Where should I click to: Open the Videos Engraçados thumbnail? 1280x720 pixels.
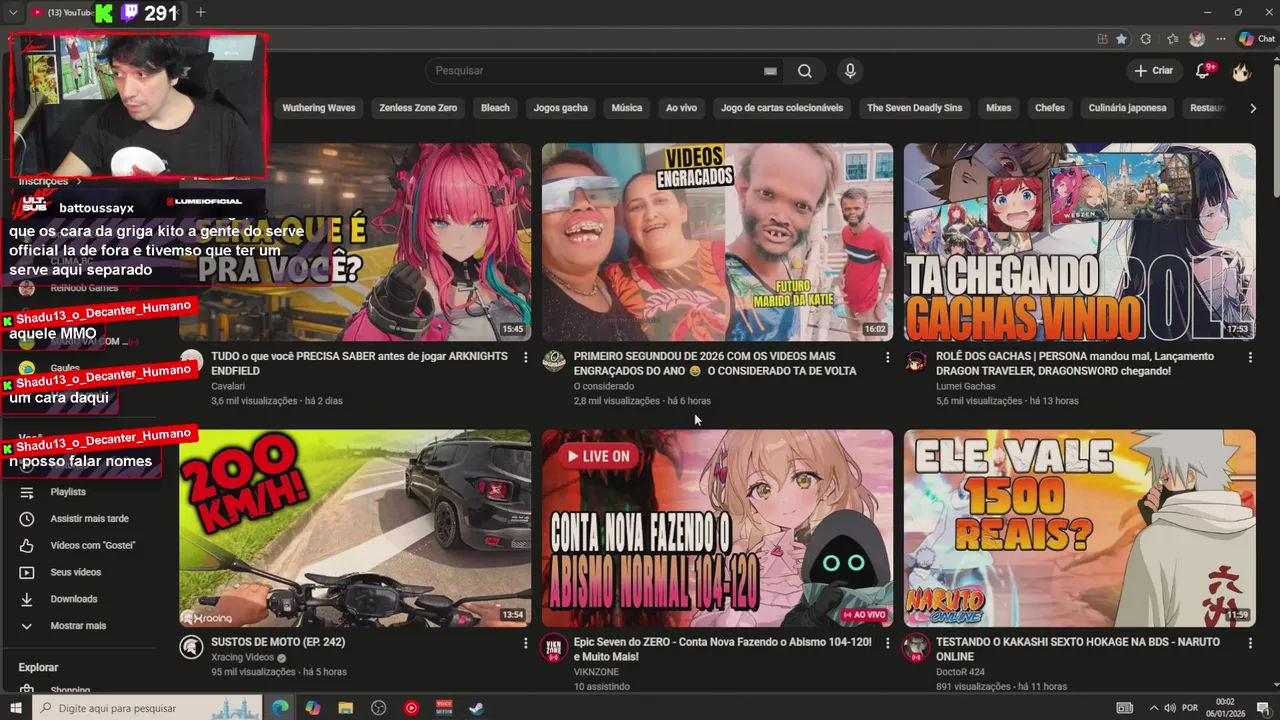[717, 242]
